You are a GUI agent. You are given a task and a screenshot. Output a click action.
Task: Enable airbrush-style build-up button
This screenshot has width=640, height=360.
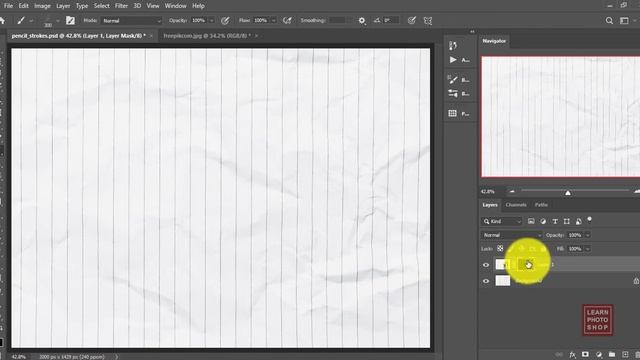[x=287, y=20]
